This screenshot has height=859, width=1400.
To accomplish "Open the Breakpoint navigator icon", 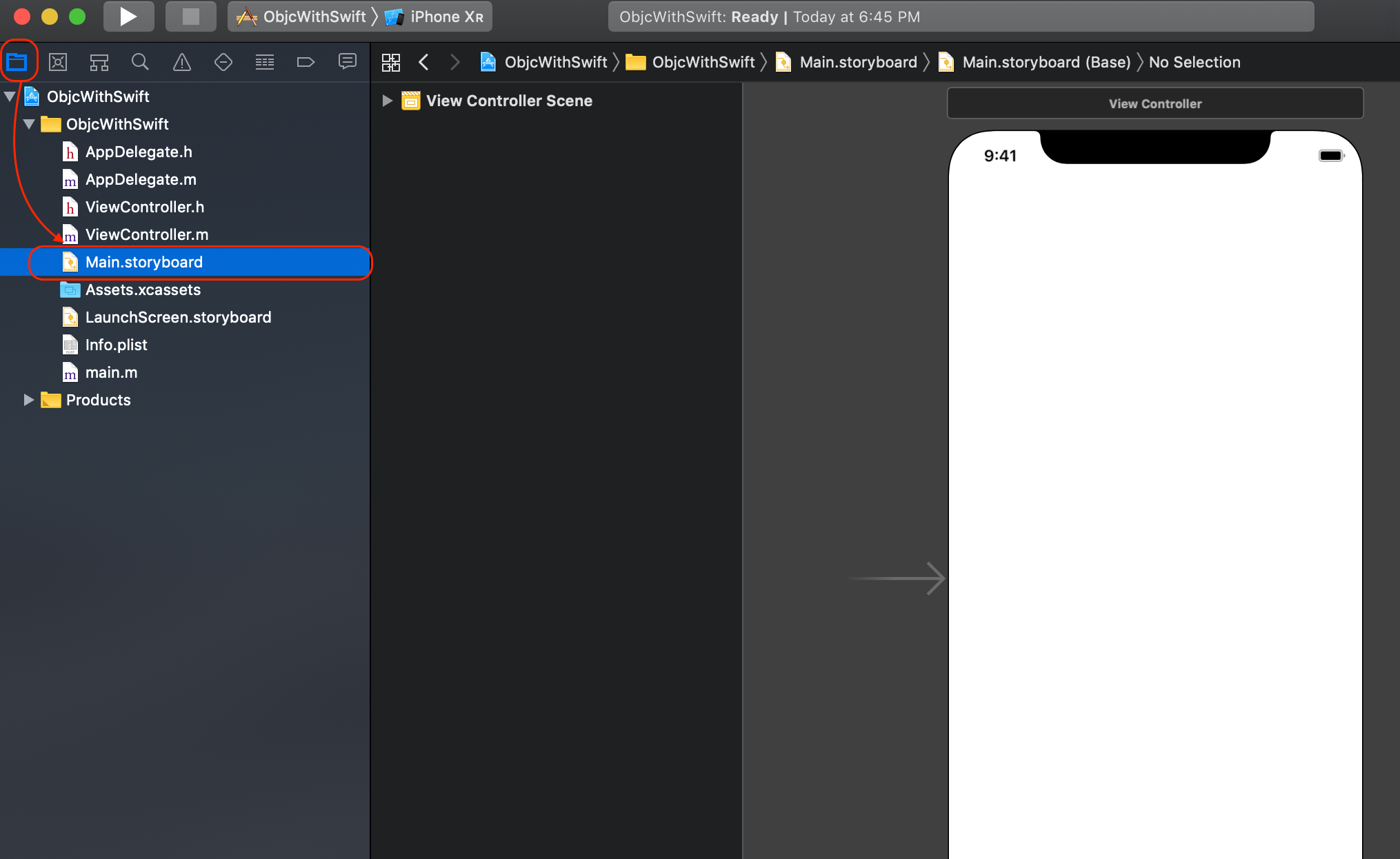I will click(306, 63).
